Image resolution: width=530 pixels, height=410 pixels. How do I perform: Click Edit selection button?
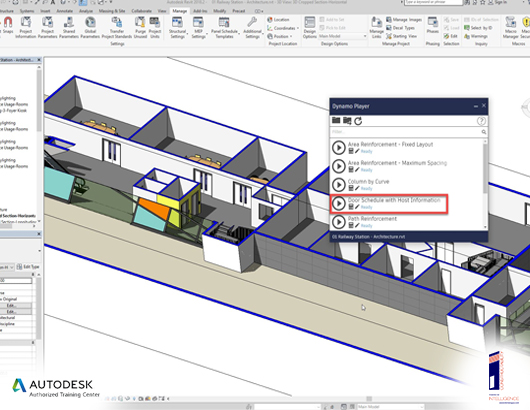coord(451,36)
